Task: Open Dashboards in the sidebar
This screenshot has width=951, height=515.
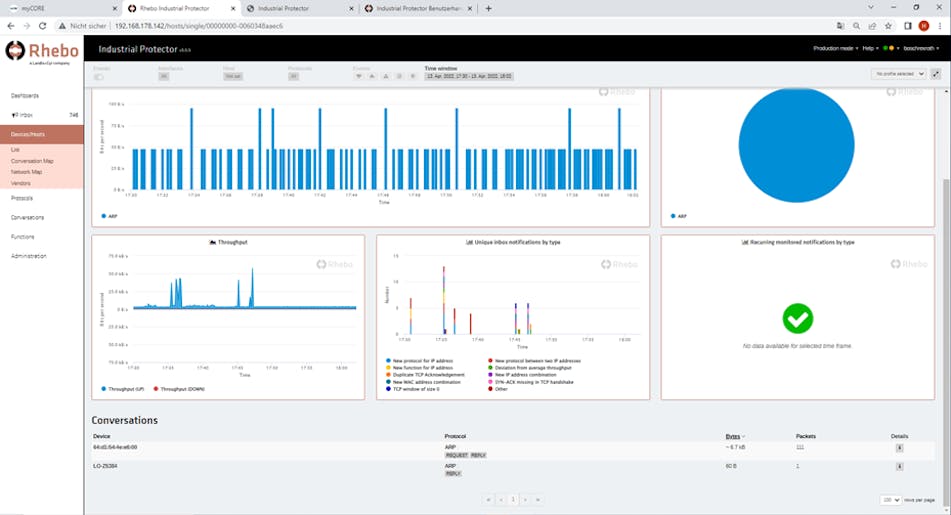Action: 25,96
